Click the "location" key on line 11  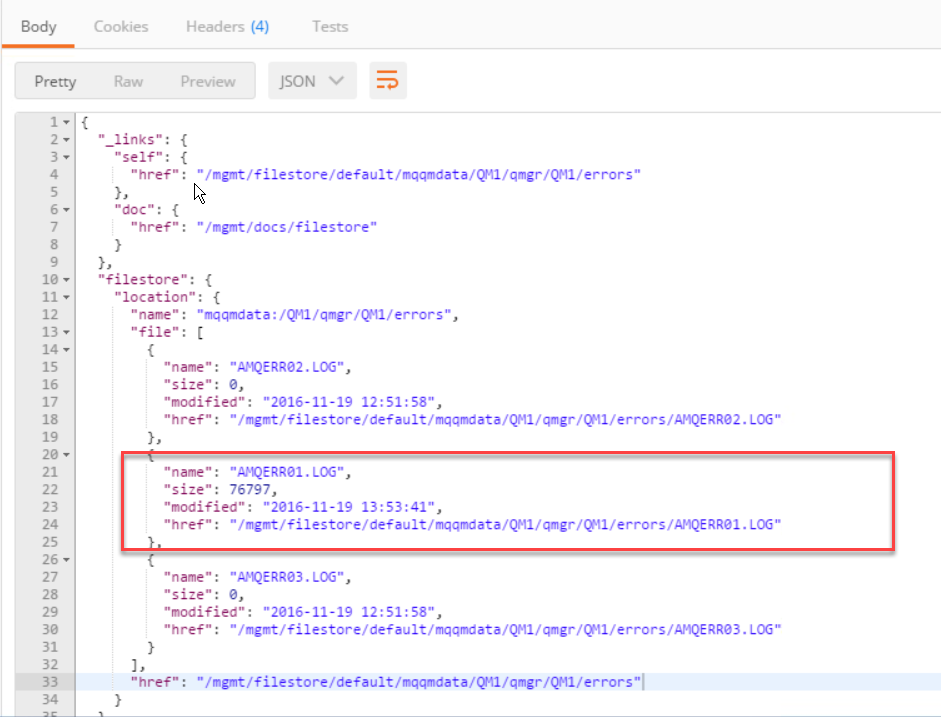tap(155, 297)
